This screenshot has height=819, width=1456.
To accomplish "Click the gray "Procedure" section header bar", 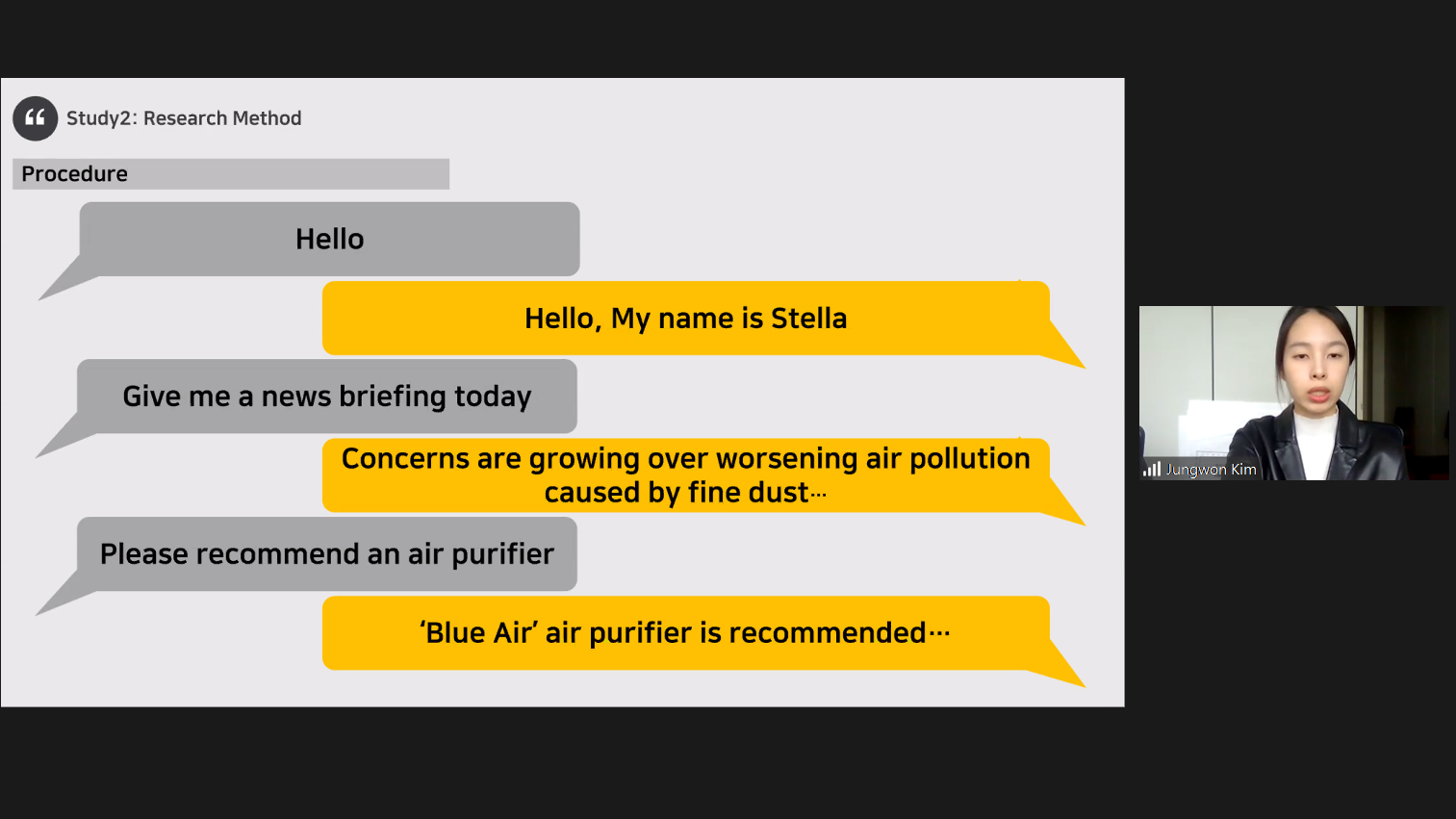I will click(231, 174).
